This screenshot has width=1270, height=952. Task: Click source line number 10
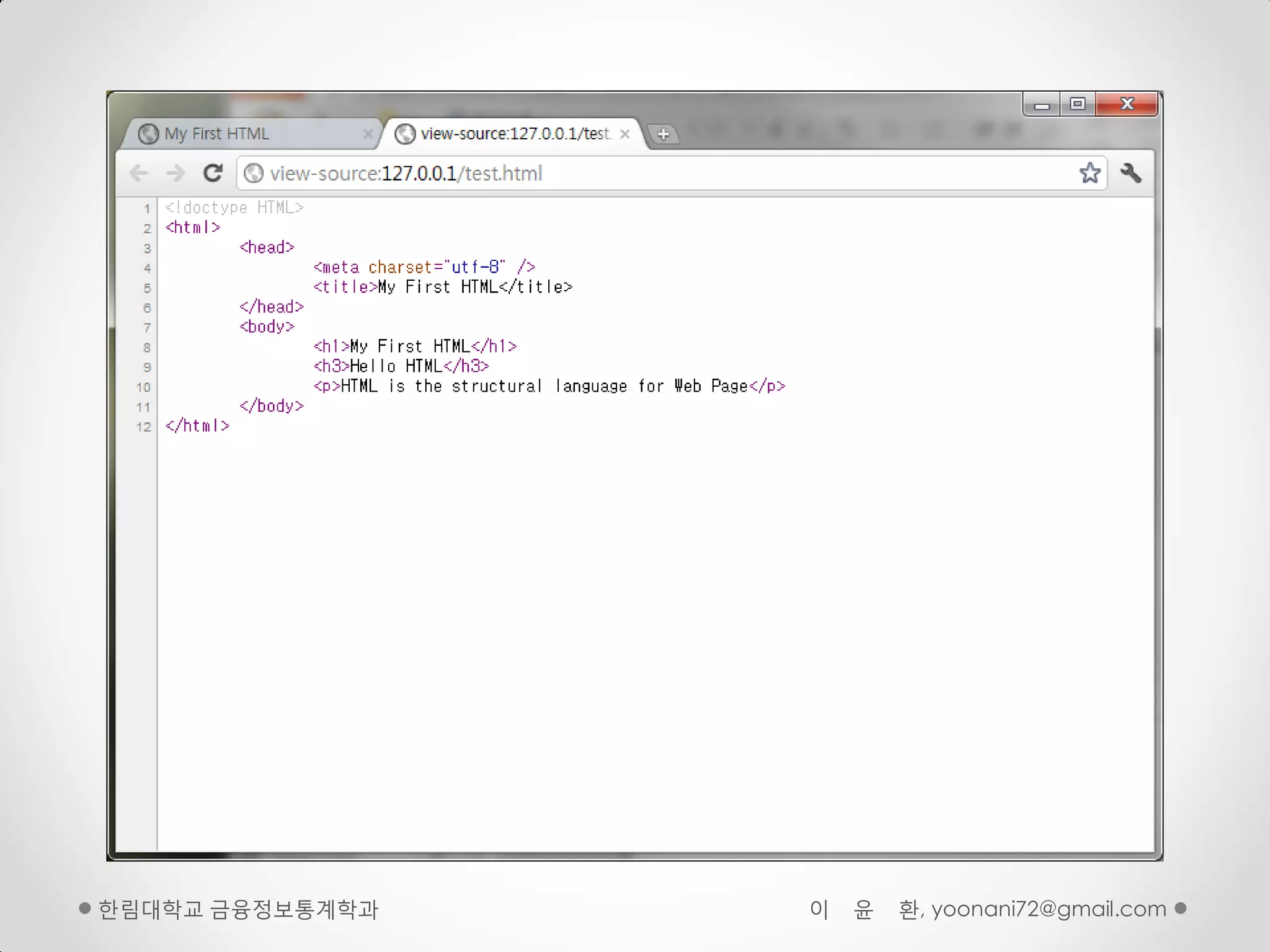coord(143,387)
